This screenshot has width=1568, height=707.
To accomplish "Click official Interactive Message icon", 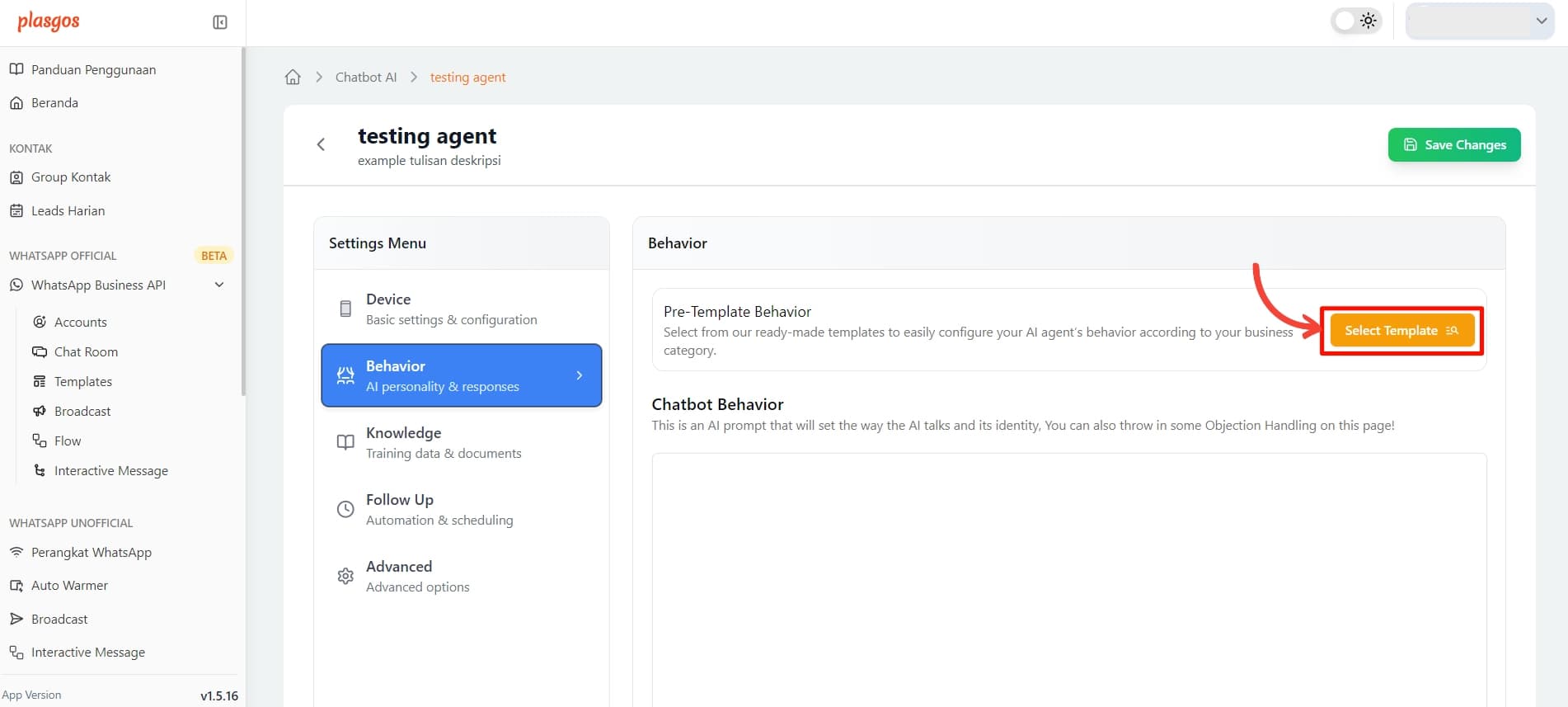I will 40,470.
